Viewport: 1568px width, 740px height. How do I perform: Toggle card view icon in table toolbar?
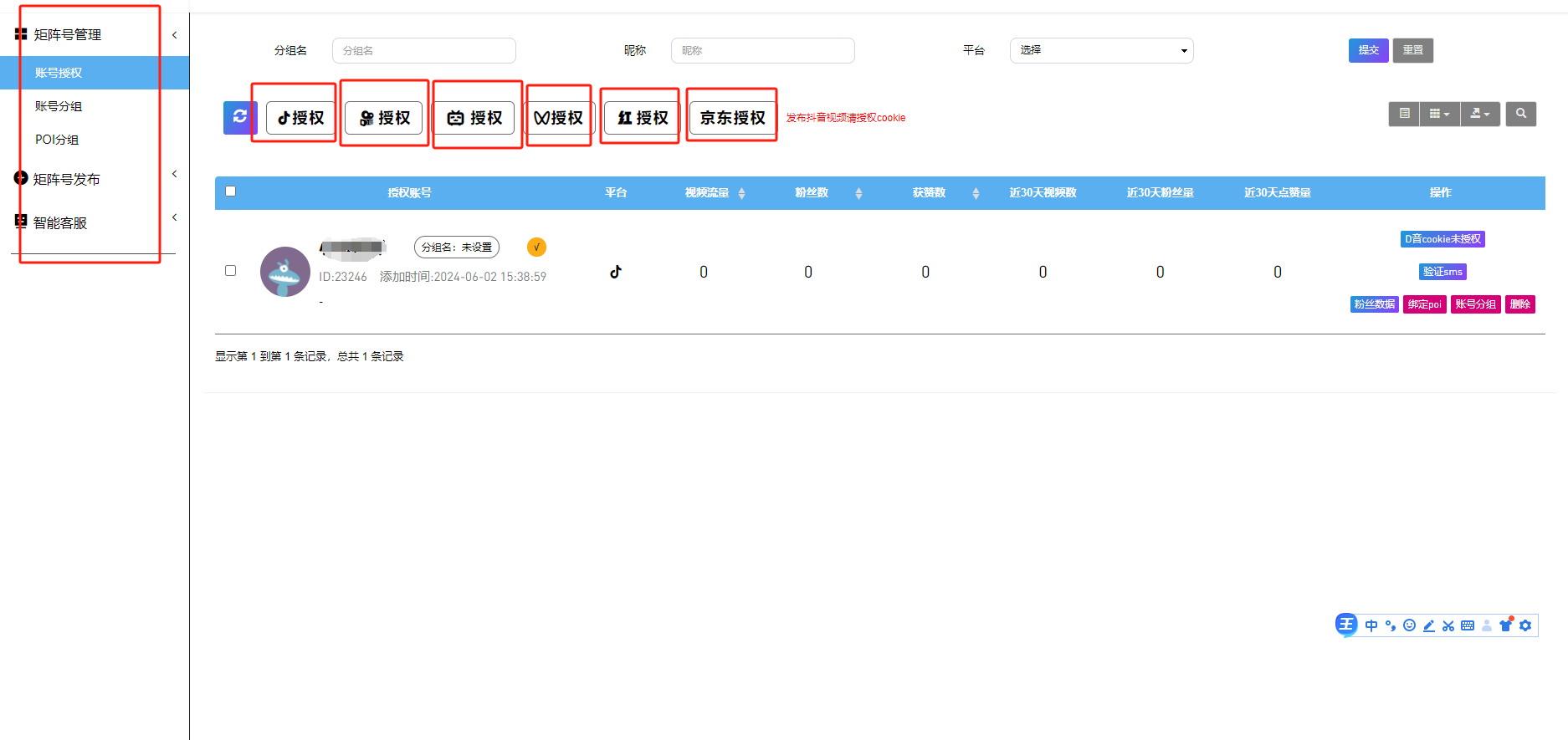1404,114
